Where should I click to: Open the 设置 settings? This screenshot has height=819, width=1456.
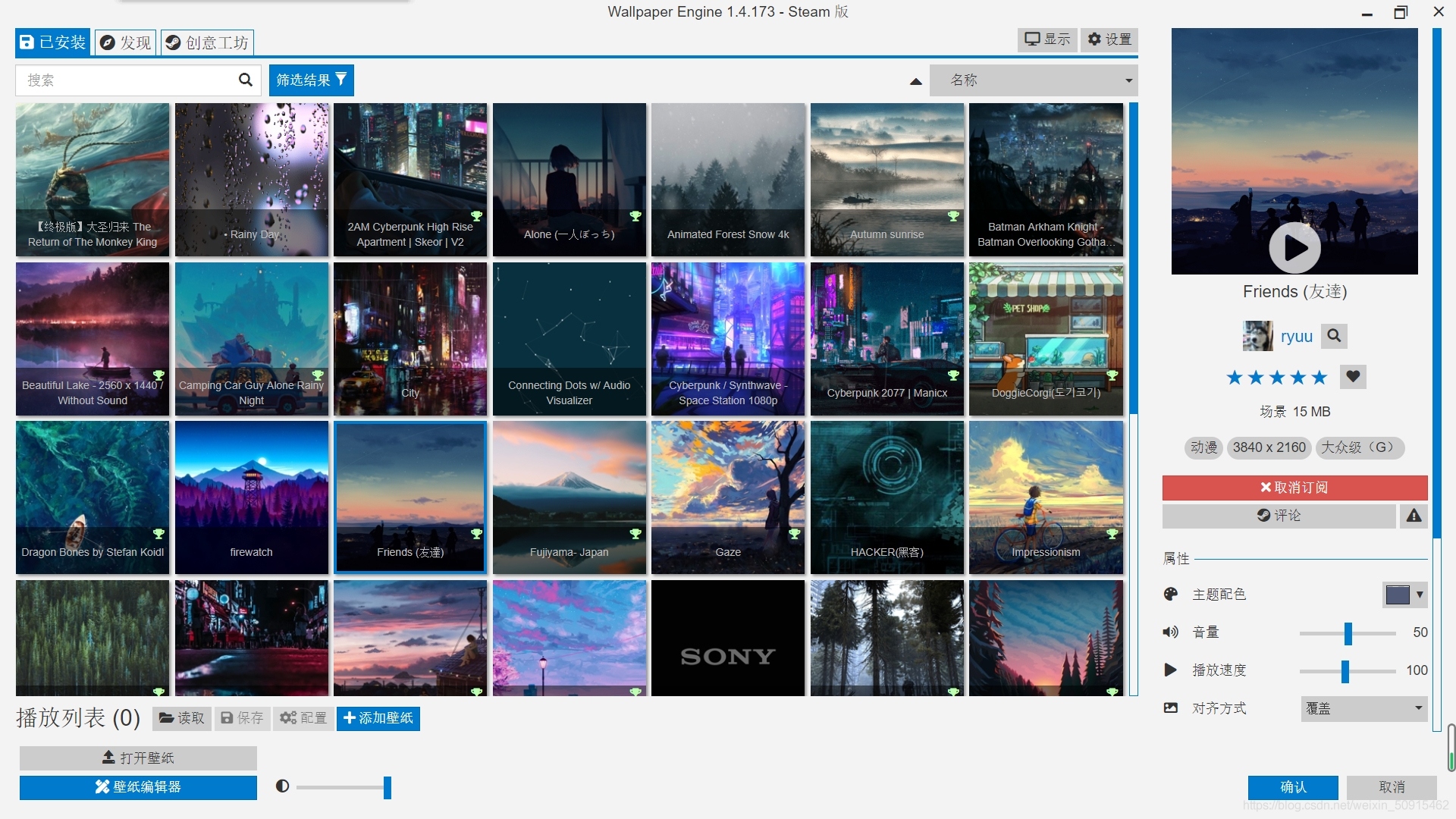(1109, 39)
